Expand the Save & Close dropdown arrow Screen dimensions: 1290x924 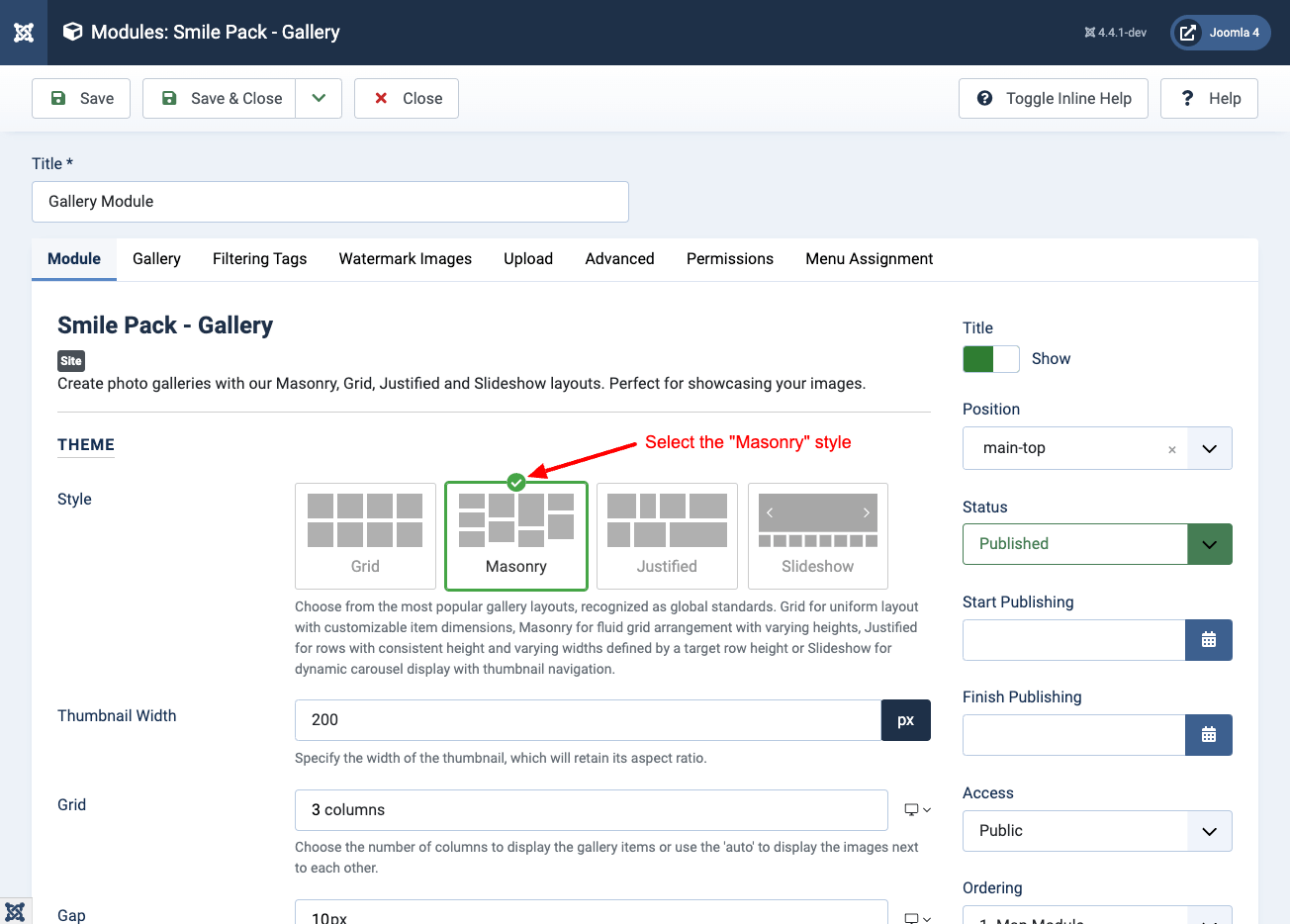319,98
